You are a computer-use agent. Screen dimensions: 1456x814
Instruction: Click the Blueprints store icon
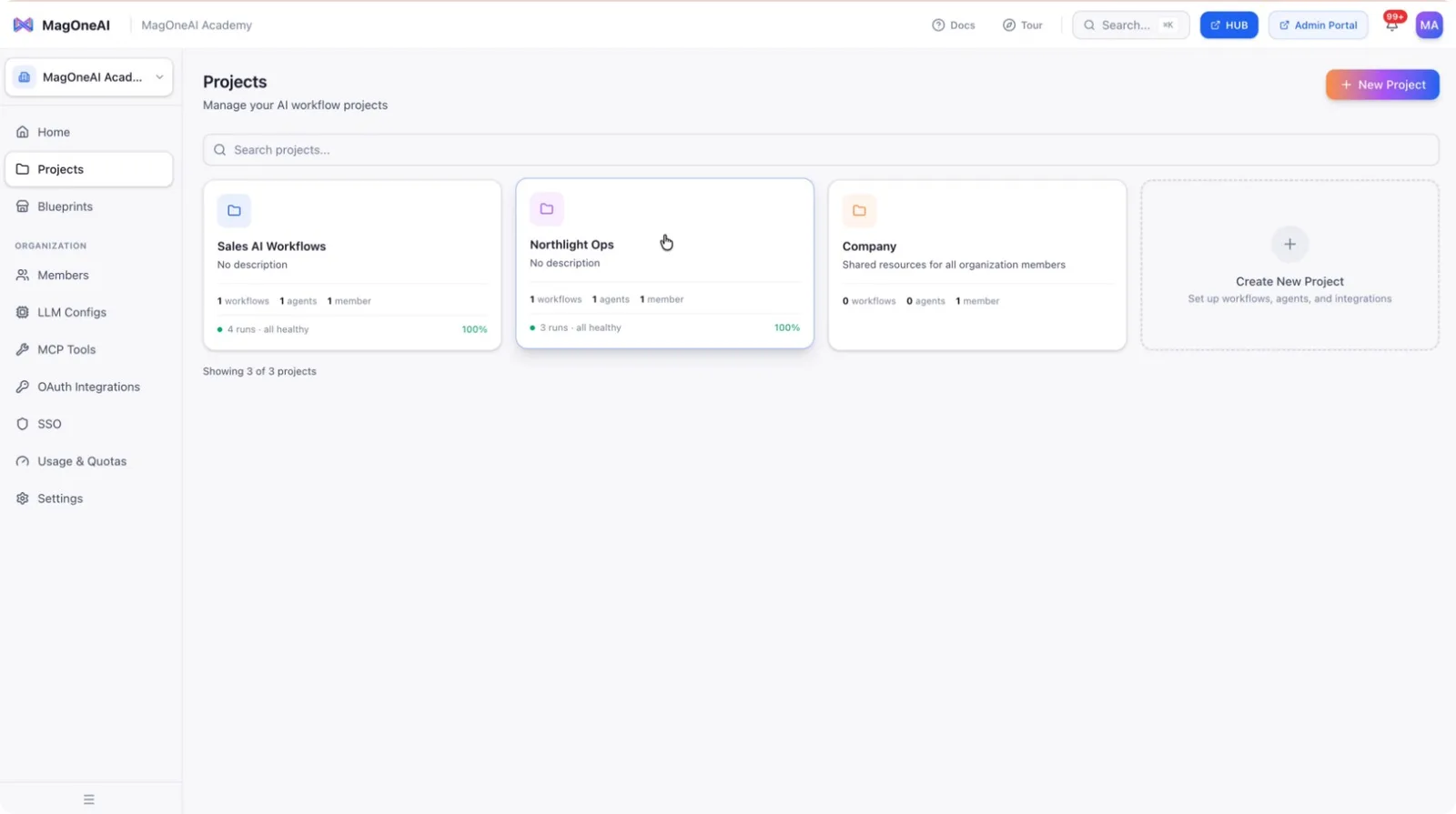[23, 206]
